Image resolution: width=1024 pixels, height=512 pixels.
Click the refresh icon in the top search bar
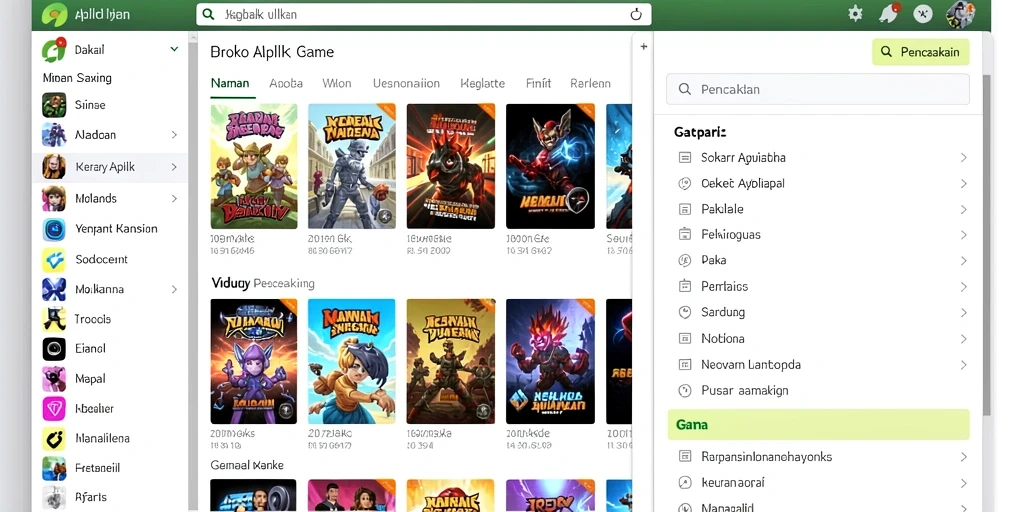(x=636, y=14)
